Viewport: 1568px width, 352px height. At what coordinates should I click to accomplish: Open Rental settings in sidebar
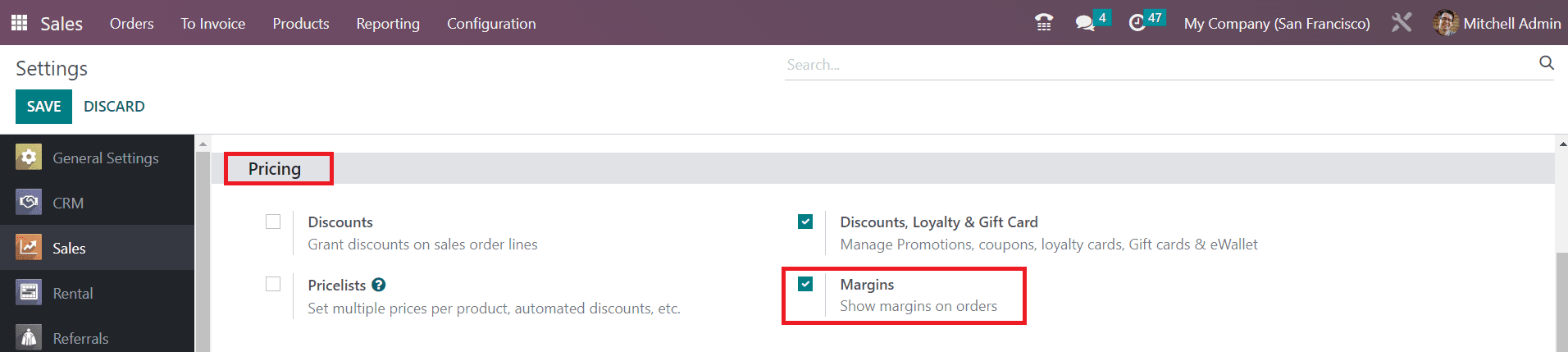pyautogui.click(x=72, y=293)
